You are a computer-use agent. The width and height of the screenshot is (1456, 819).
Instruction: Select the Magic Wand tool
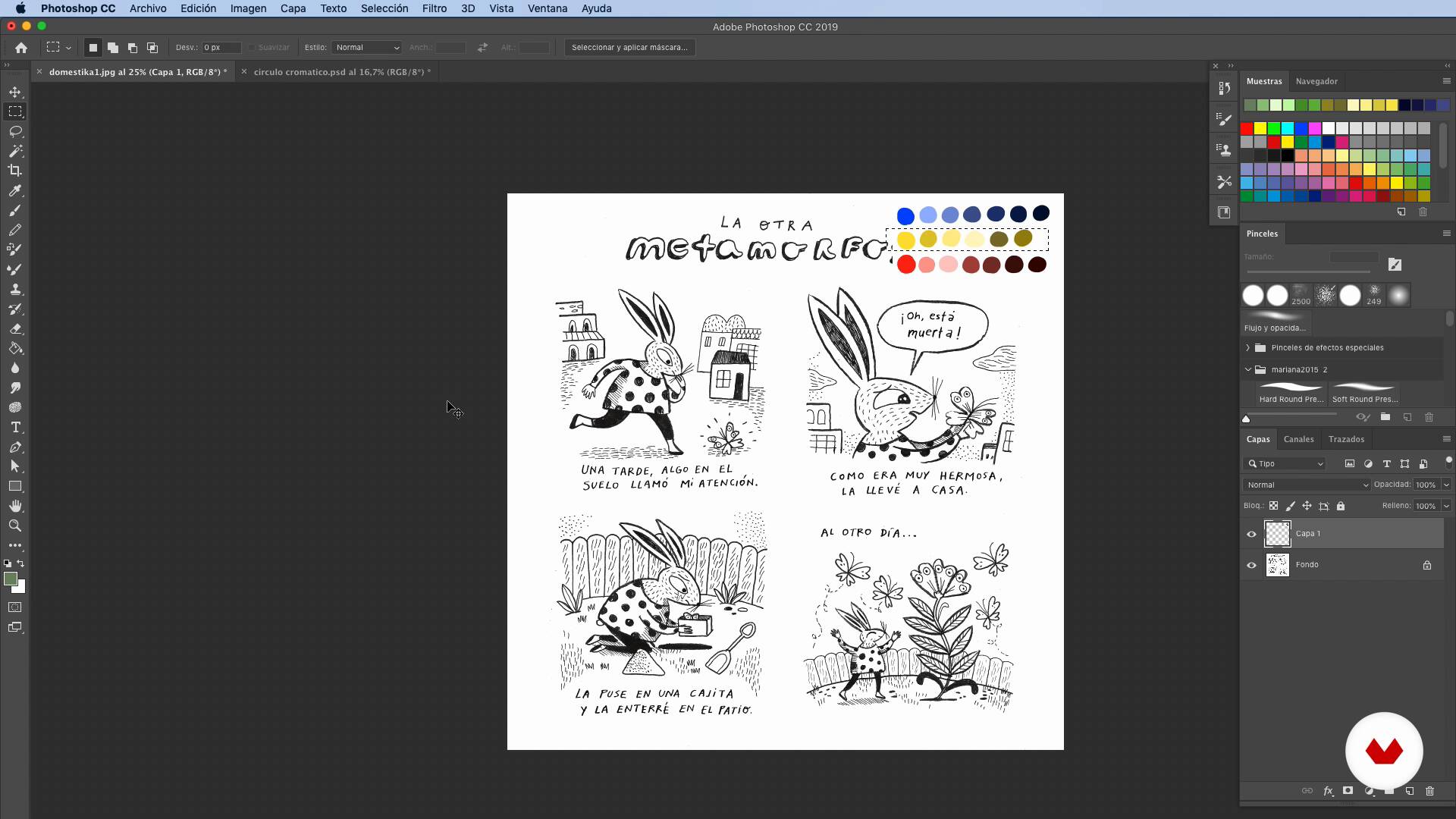(x=15, y=151)
